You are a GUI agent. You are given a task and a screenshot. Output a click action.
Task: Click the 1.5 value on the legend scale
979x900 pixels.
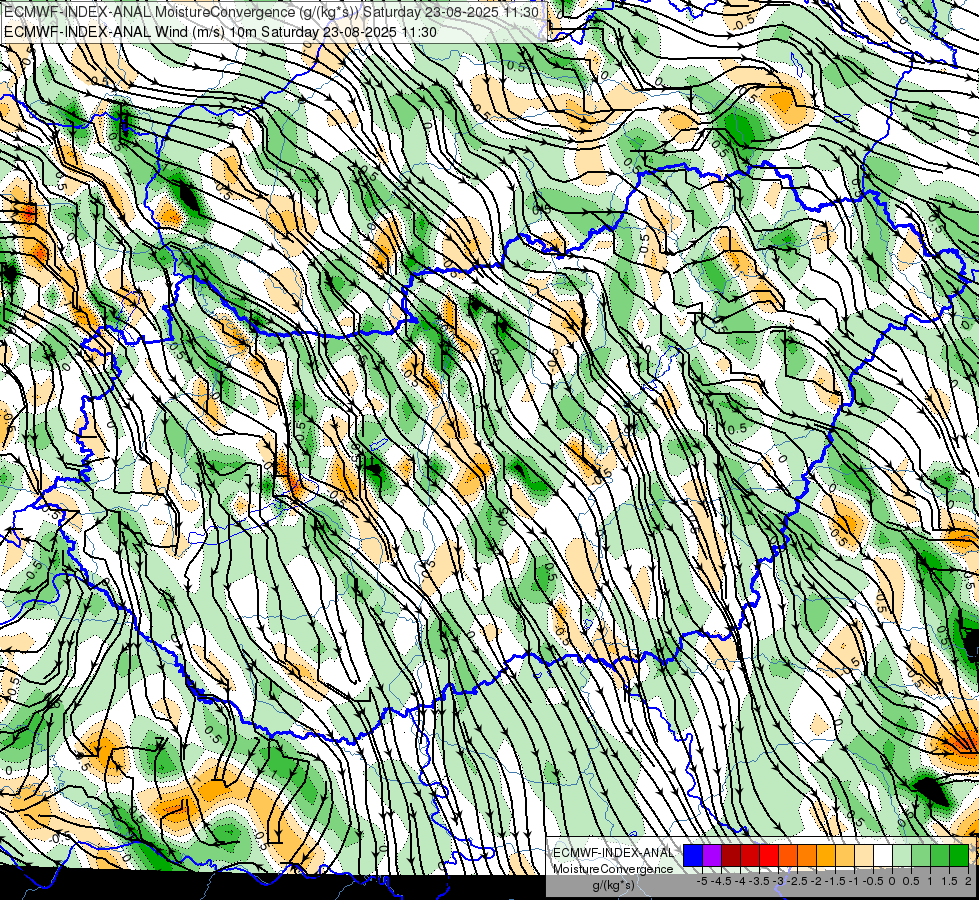pyautogui.click(x=950, y=881)
